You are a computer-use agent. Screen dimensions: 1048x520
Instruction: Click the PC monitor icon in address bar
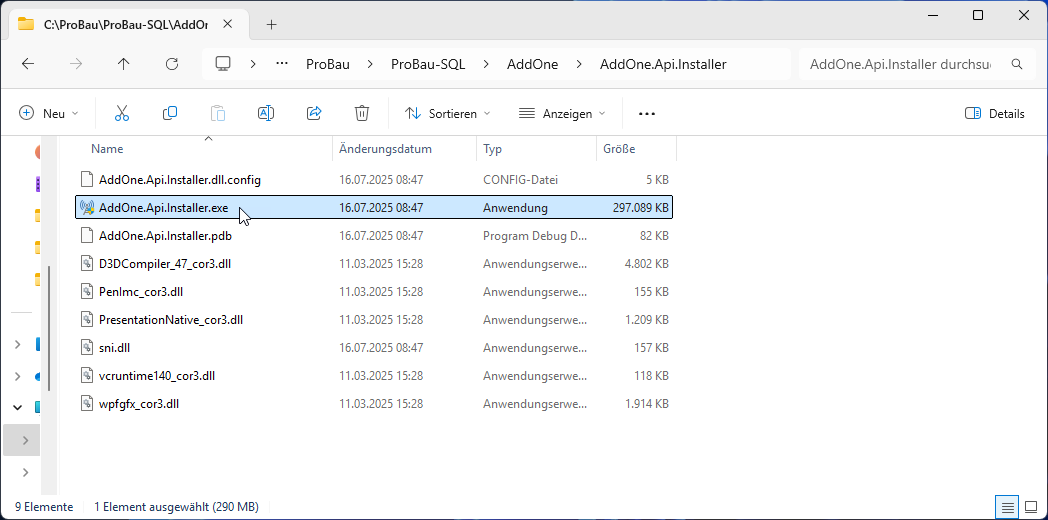pos(223,63)
